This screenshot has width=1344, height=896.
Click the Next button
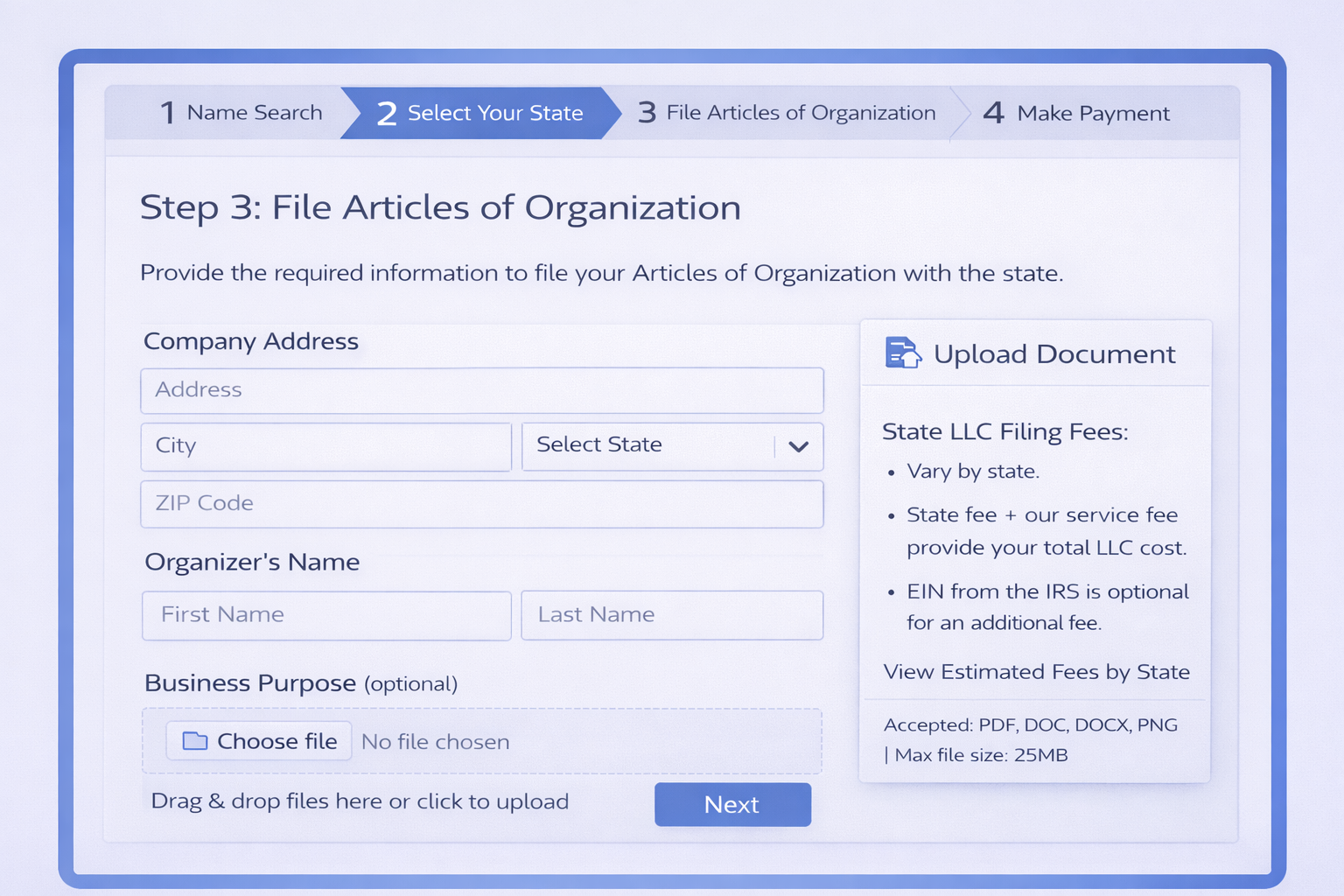732,804
